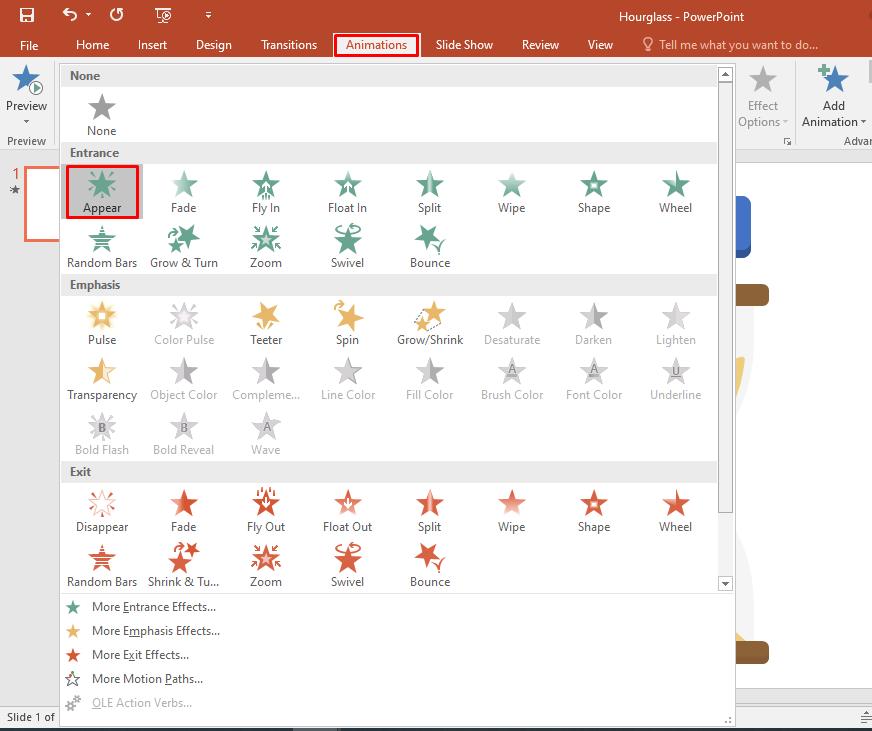This screenshot has height=731, width=872.
Task: Apply the Fly In entrance effect
Action: [x=265, y=191]
